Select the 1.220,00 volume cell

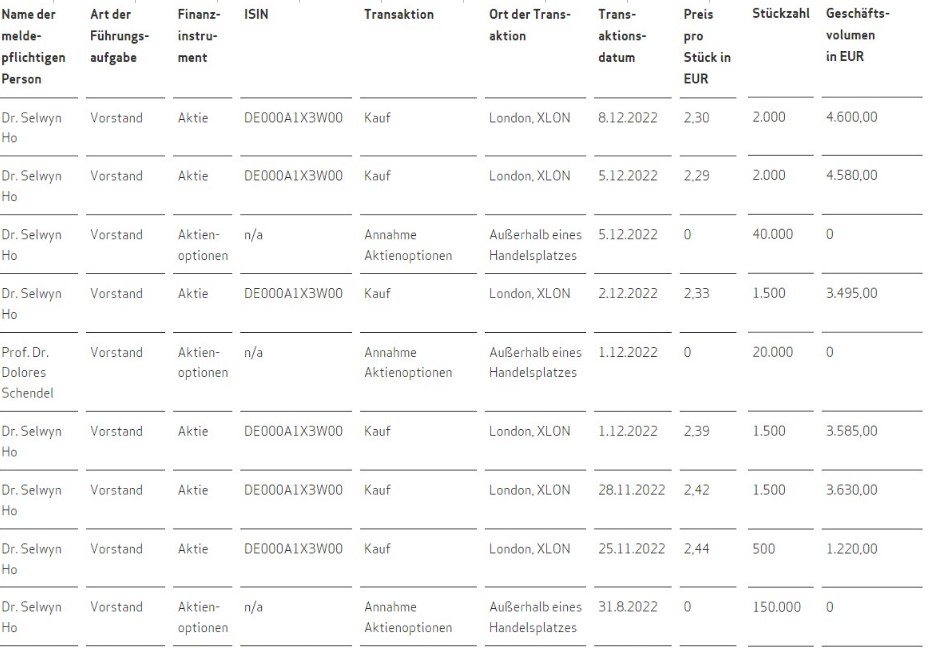pyautogui.click(x=852, y=549)
